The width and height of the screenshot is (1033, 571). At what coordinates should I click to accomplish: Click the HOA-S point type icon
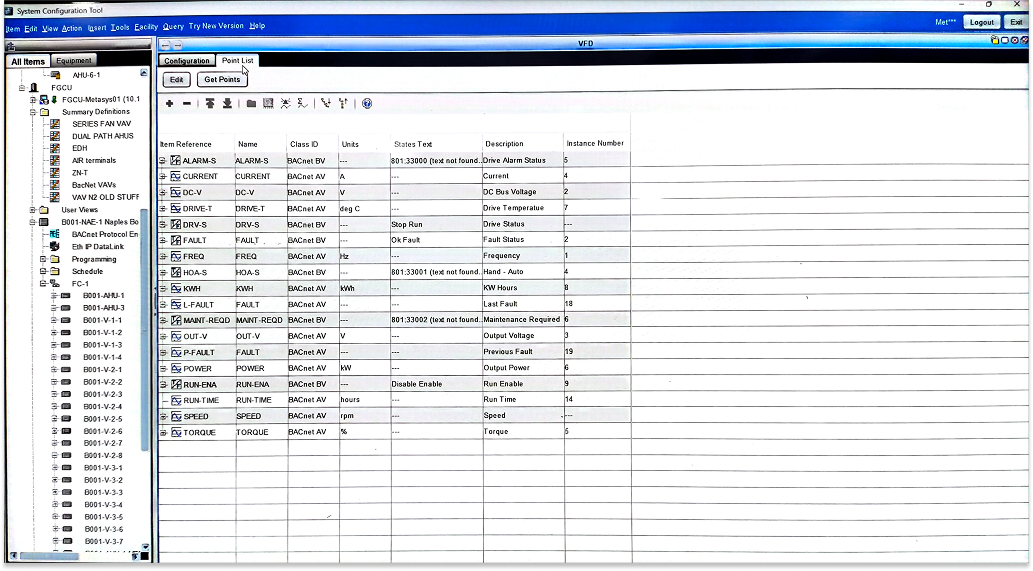pos(176,272)
